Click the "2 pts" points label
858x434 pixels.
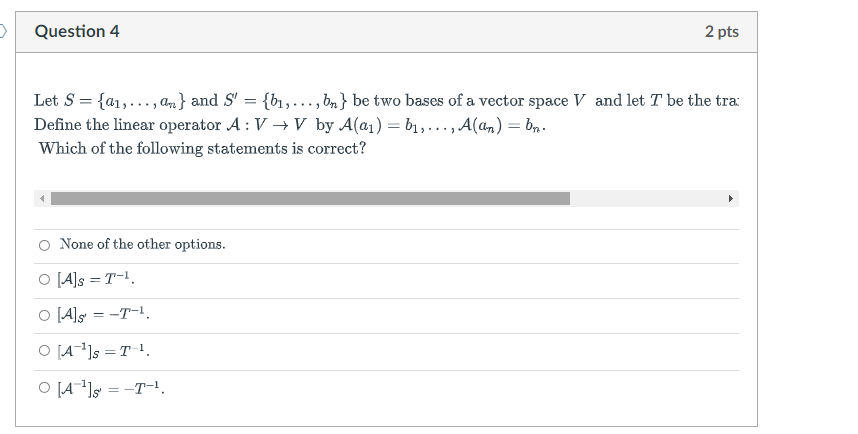point(722,32)
